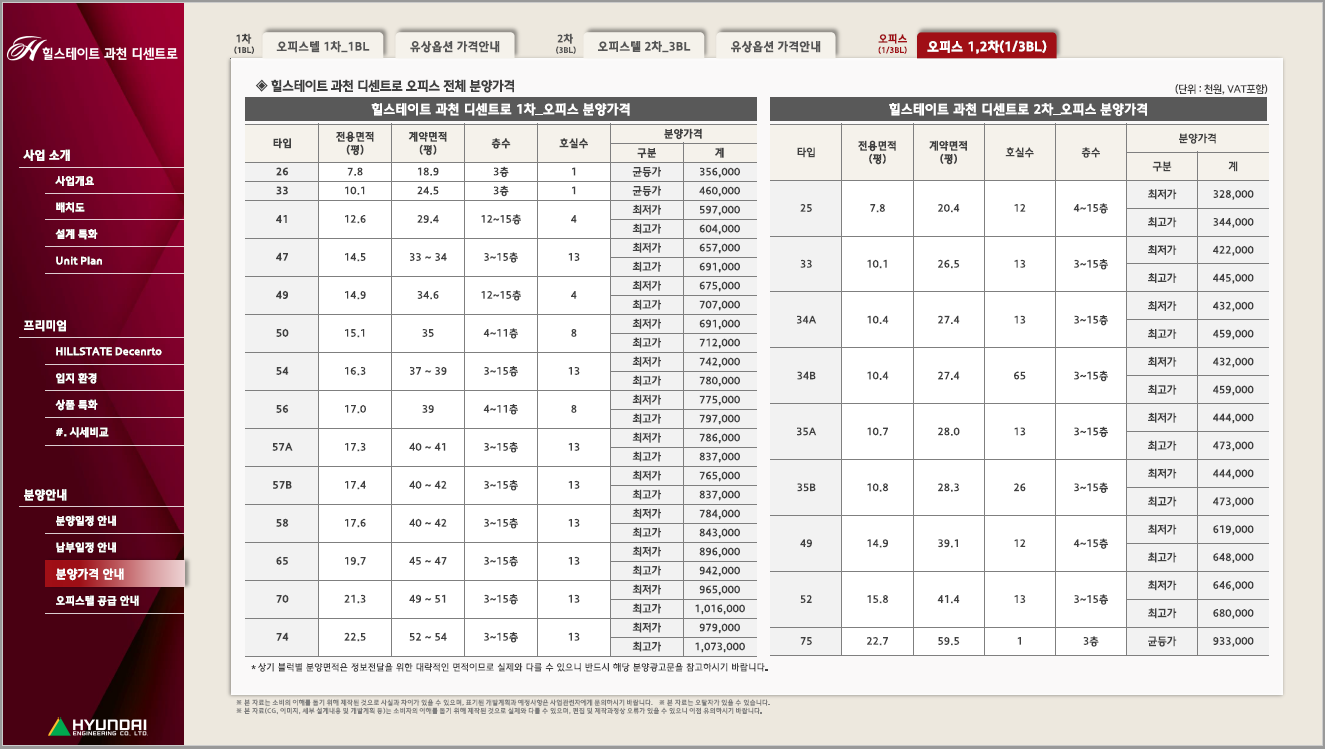
Task: Click type 34B in the 2차 table
Action: [x=806, y=376]
